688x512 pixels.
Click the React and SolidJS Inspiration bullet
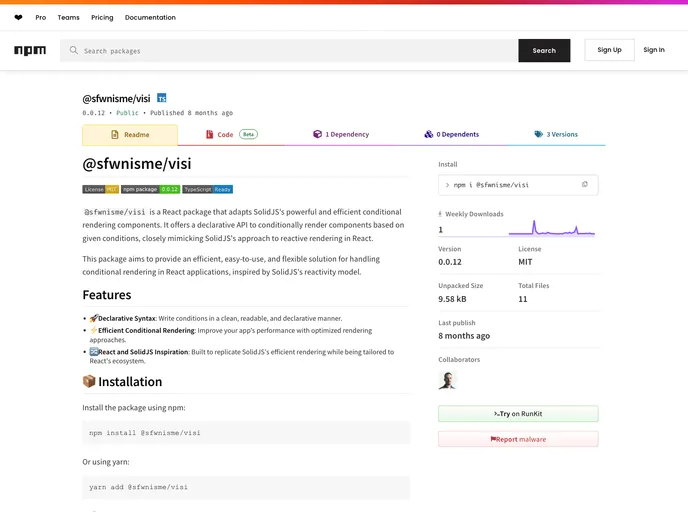pos(241,356)
